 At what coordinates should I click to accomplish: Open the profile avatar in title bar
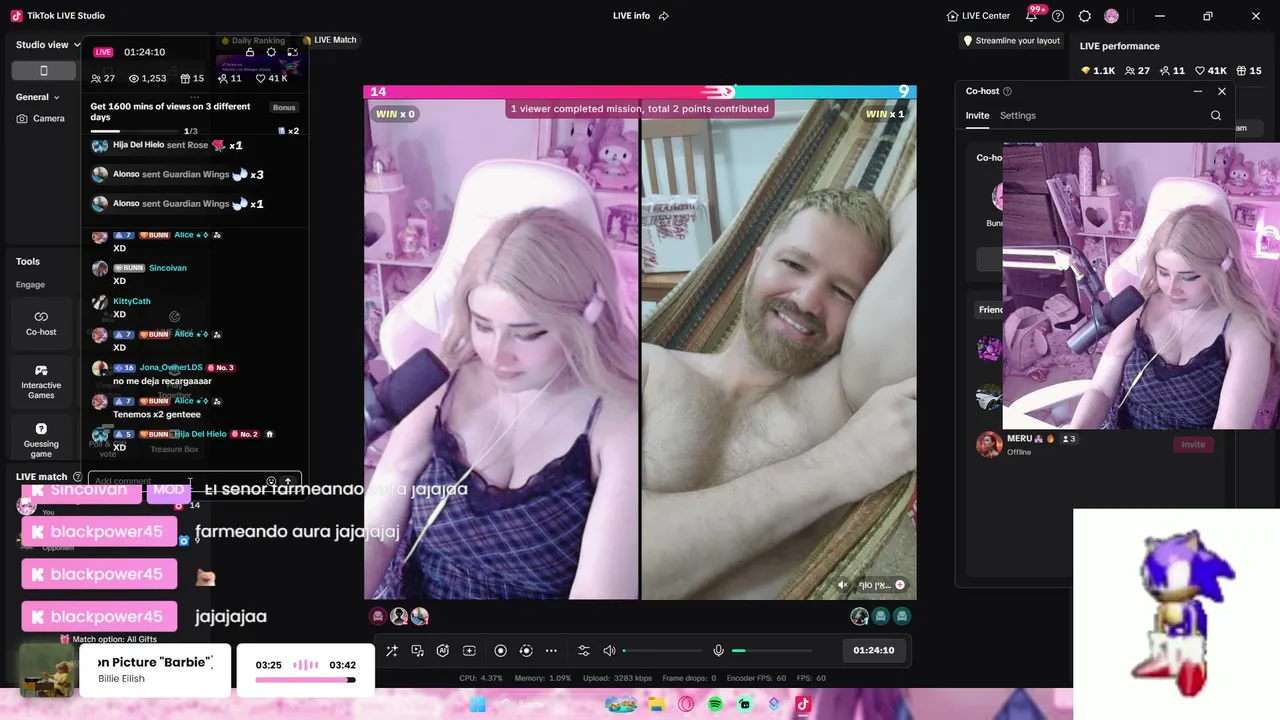(x=1111, y=16)
